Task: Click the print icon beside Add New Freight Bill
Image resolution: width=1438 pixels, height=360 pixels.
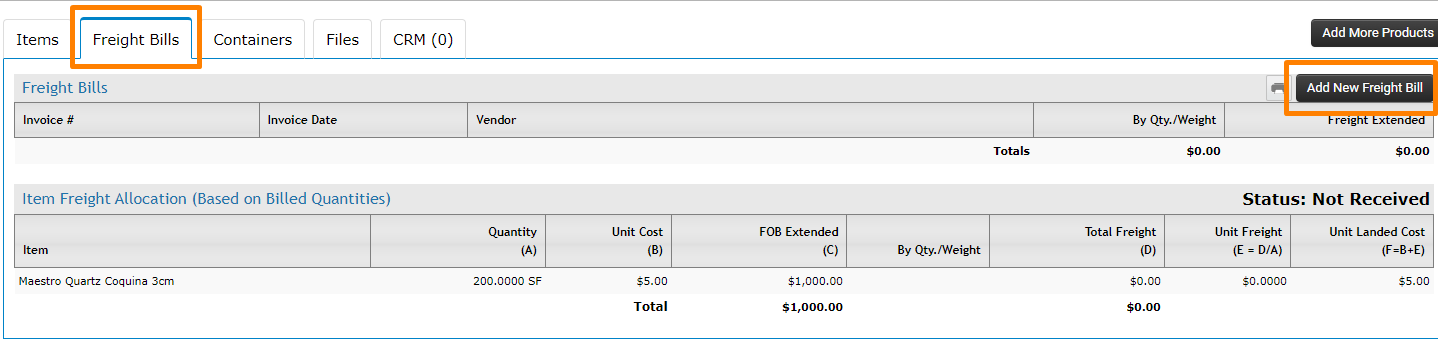Action: [1277, 88]
